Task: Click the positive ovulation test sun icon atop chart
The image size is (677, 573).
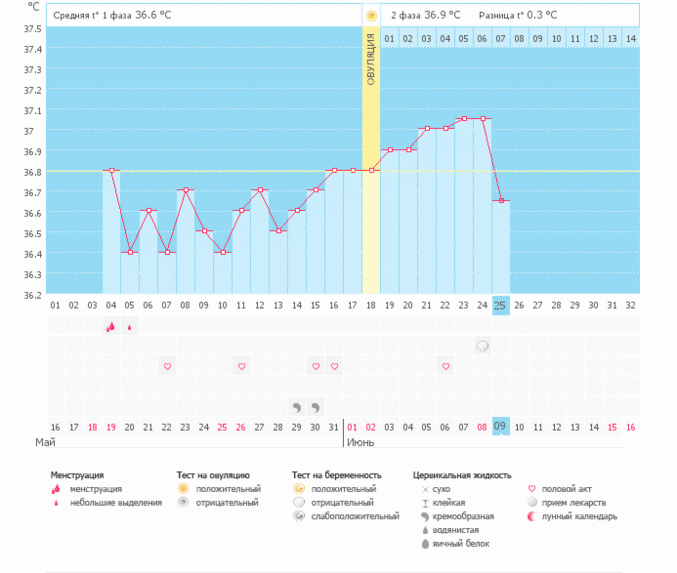Action: pyautogui.click(x=371, y=16)
